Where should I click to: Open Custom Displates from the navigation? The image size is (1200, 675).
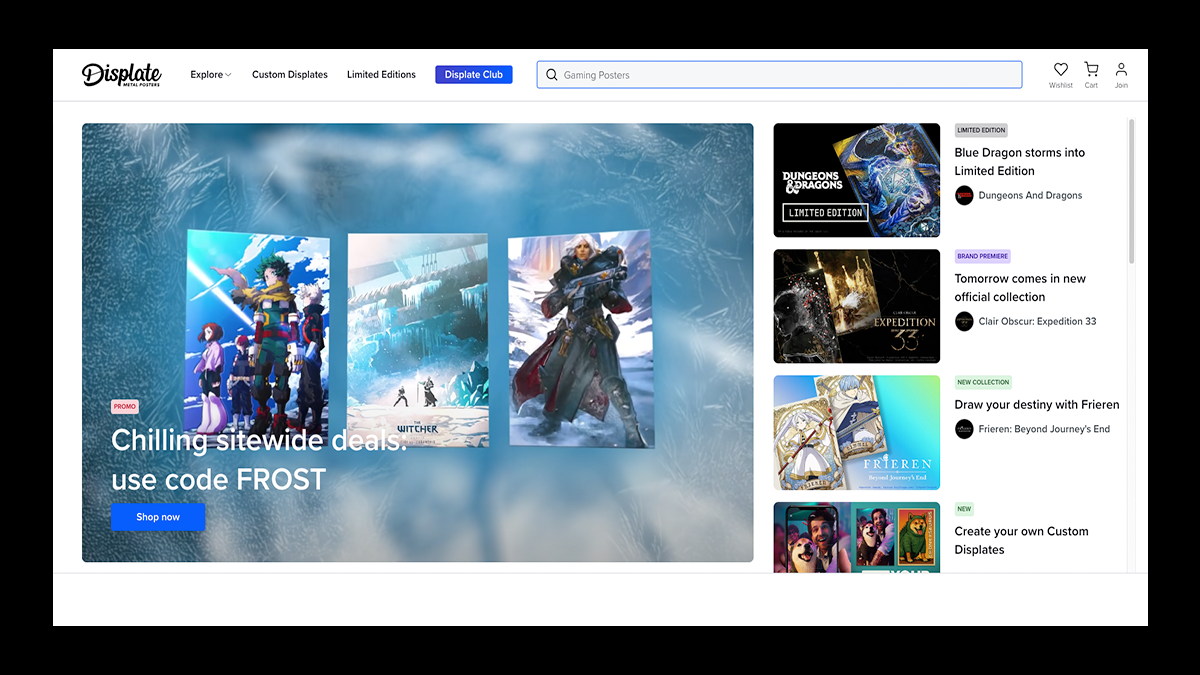[x=290, y=75]
